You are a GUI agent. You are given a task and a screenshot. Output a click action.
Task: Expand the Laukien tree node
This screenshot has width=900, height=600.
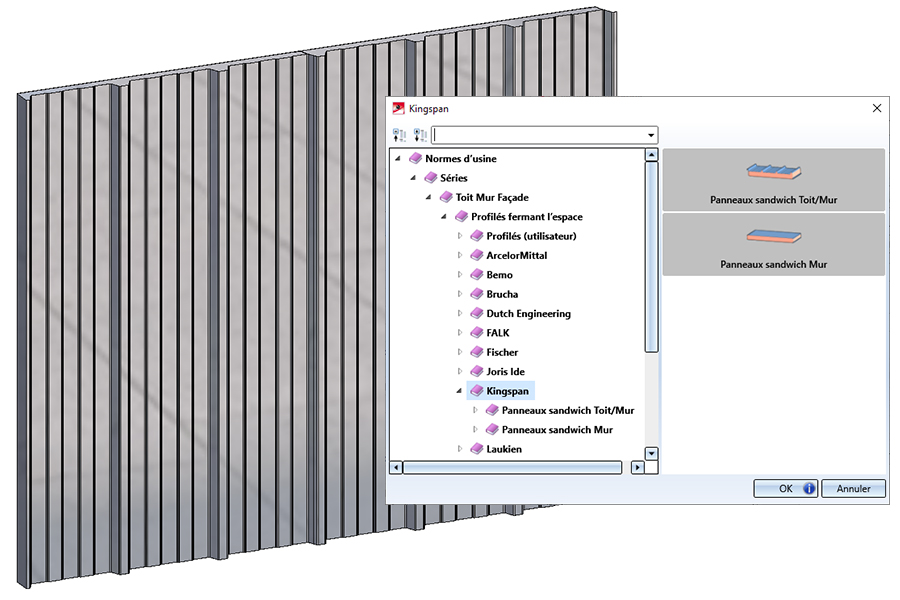coord(460,449)
